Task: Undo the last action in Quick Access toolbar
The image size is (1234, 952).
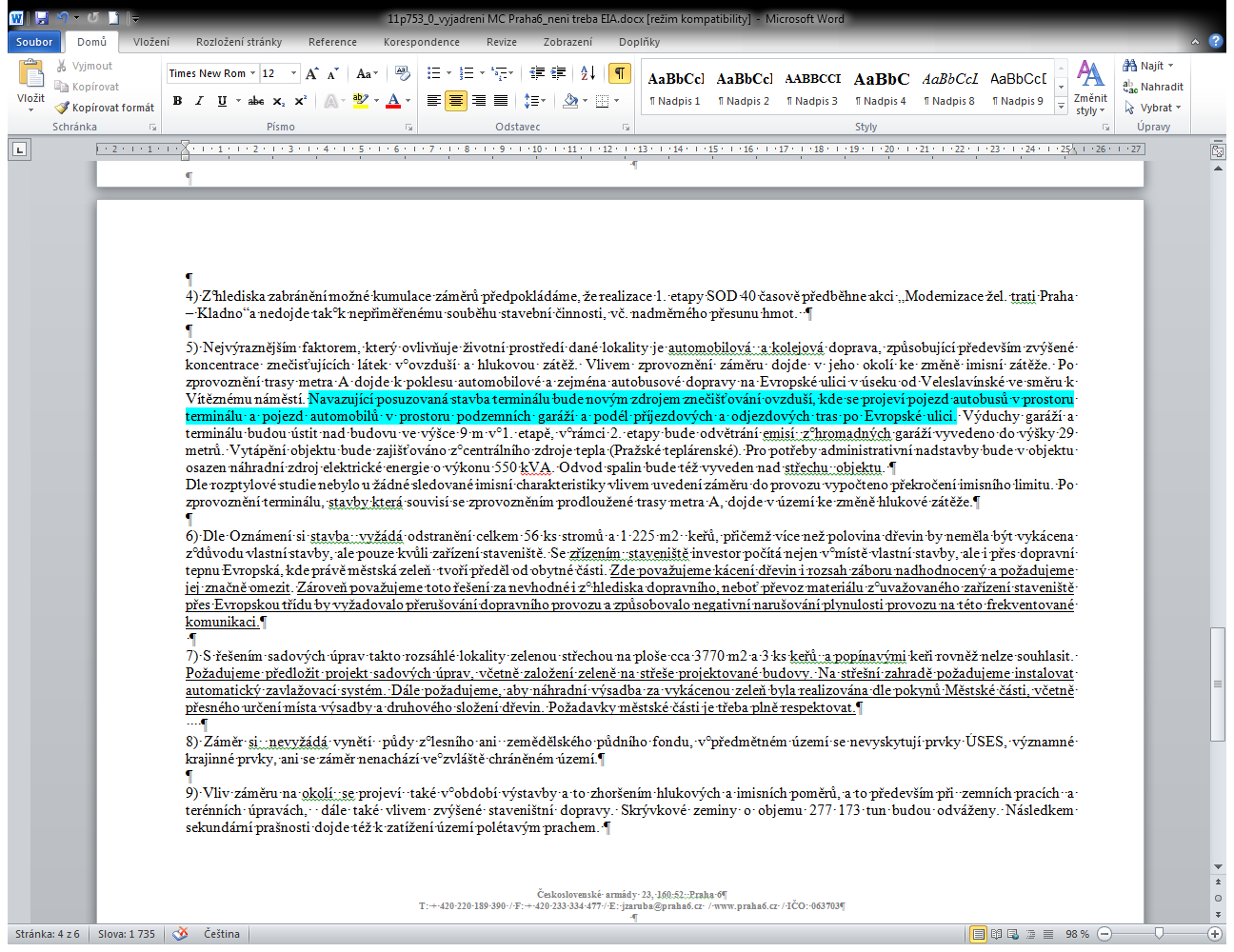Action: (x=63, y=18)
